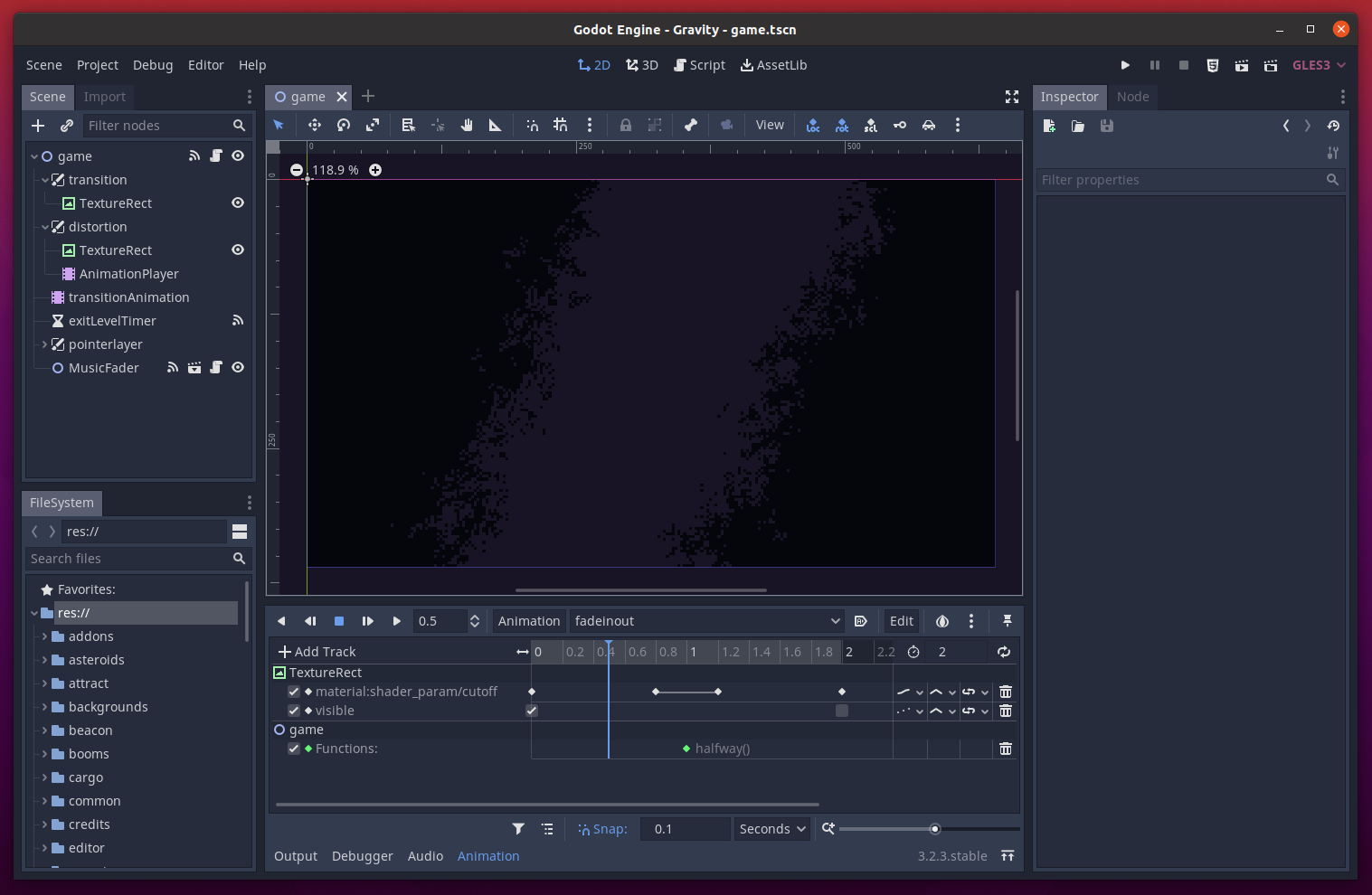Open the fadeinout animation dropdown
Screen dimensions: 1372x895
click(705, 621)
